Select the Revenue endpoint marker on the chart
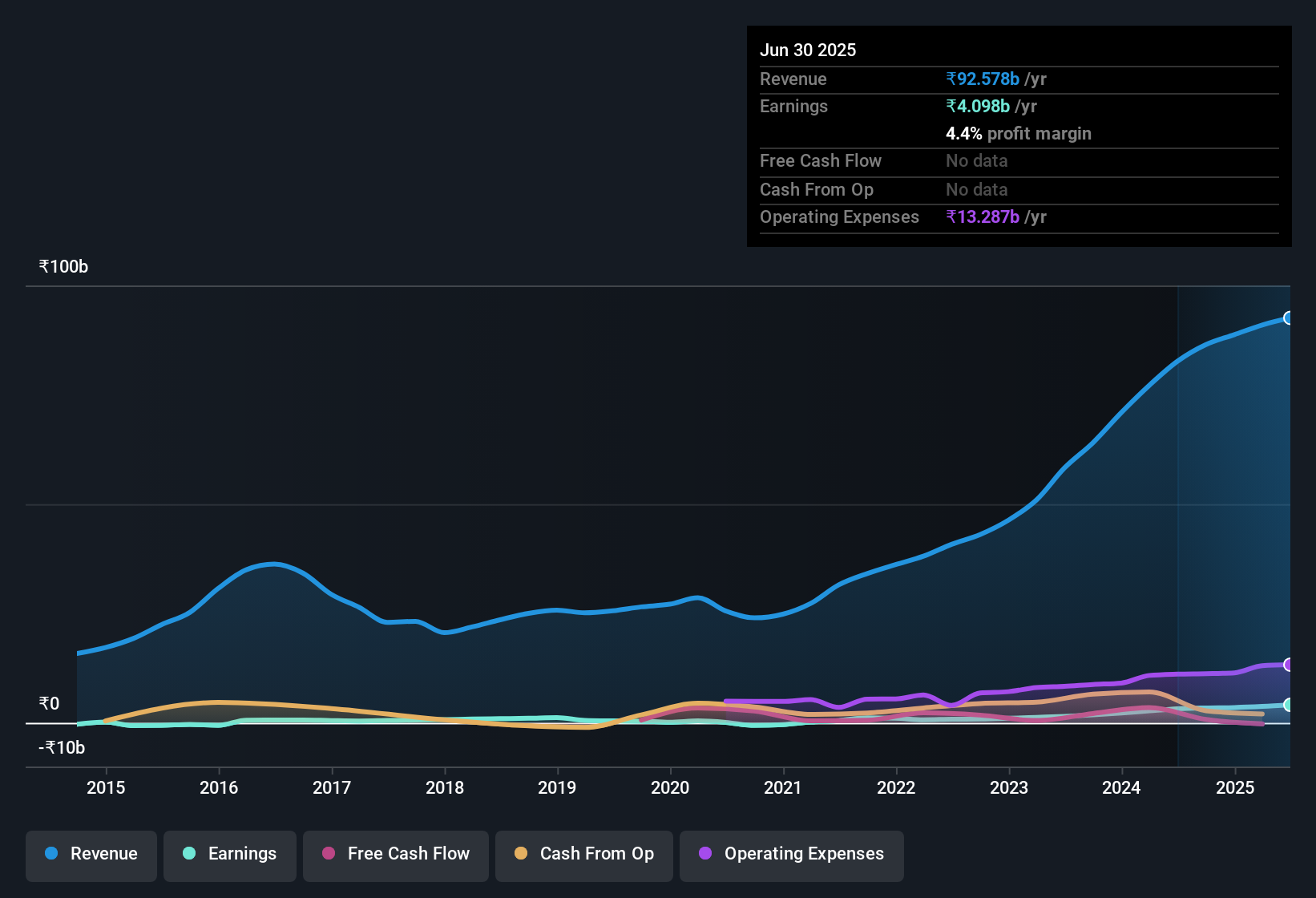 click(1289, 318)
